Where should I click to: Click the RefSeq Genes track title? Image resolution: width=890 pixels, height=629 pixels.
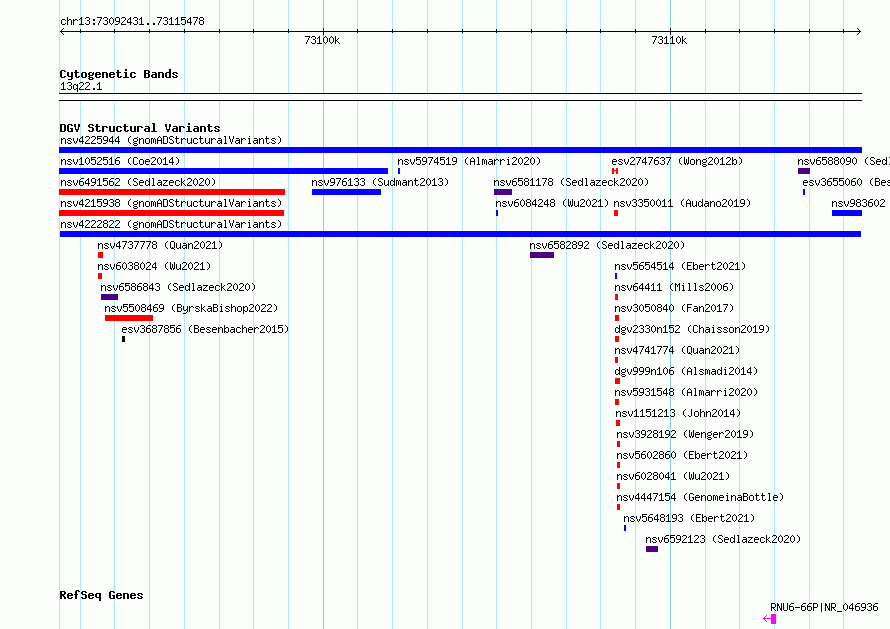click(x=101, y=596)
